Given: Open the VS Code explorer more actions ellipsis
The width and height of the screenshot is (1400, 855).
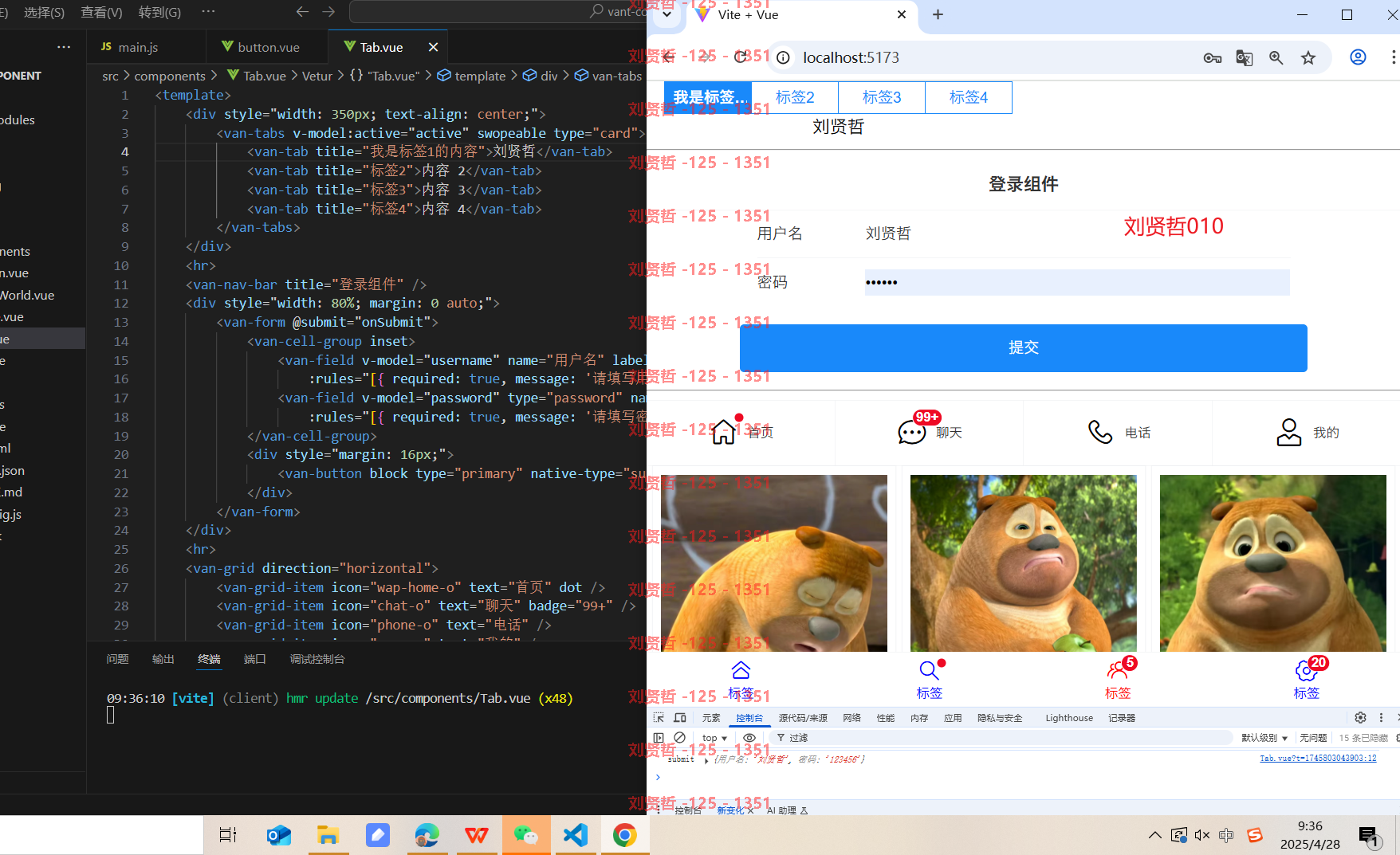Looking at the screenshot, I should [64, 47].
